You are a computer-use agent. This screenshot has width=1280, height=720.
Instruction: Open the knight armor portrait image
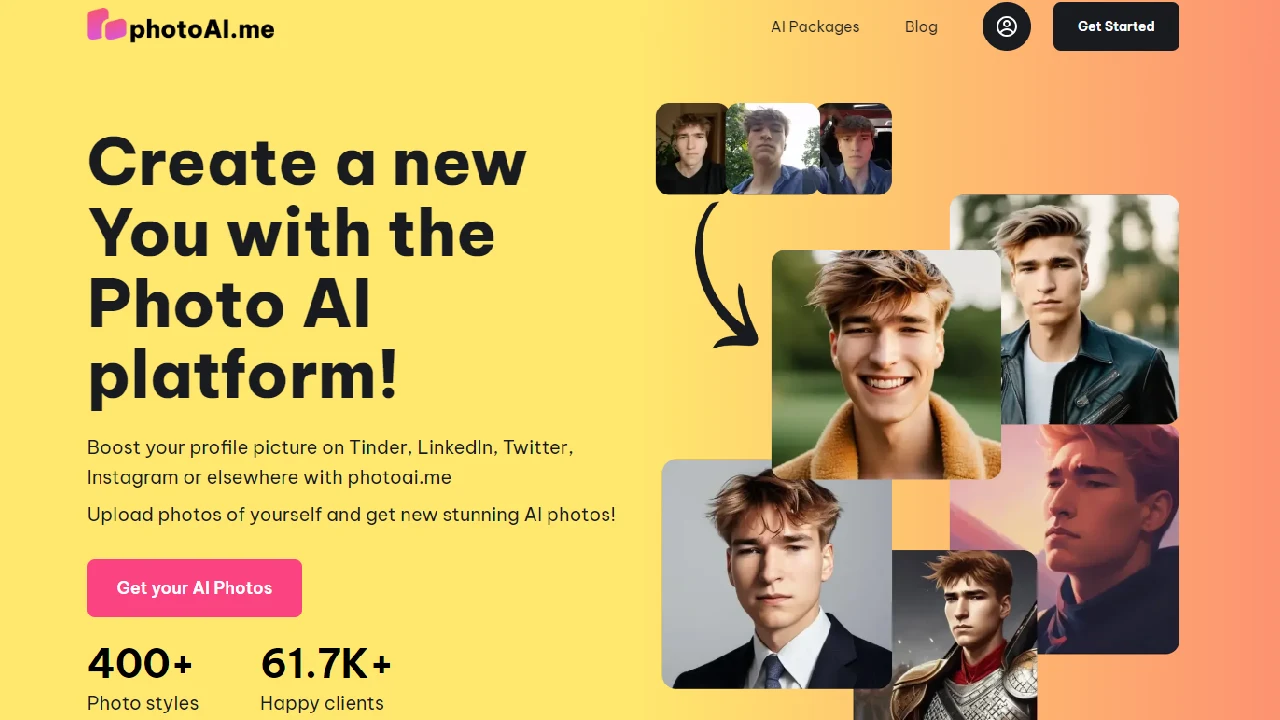(964, 635)
